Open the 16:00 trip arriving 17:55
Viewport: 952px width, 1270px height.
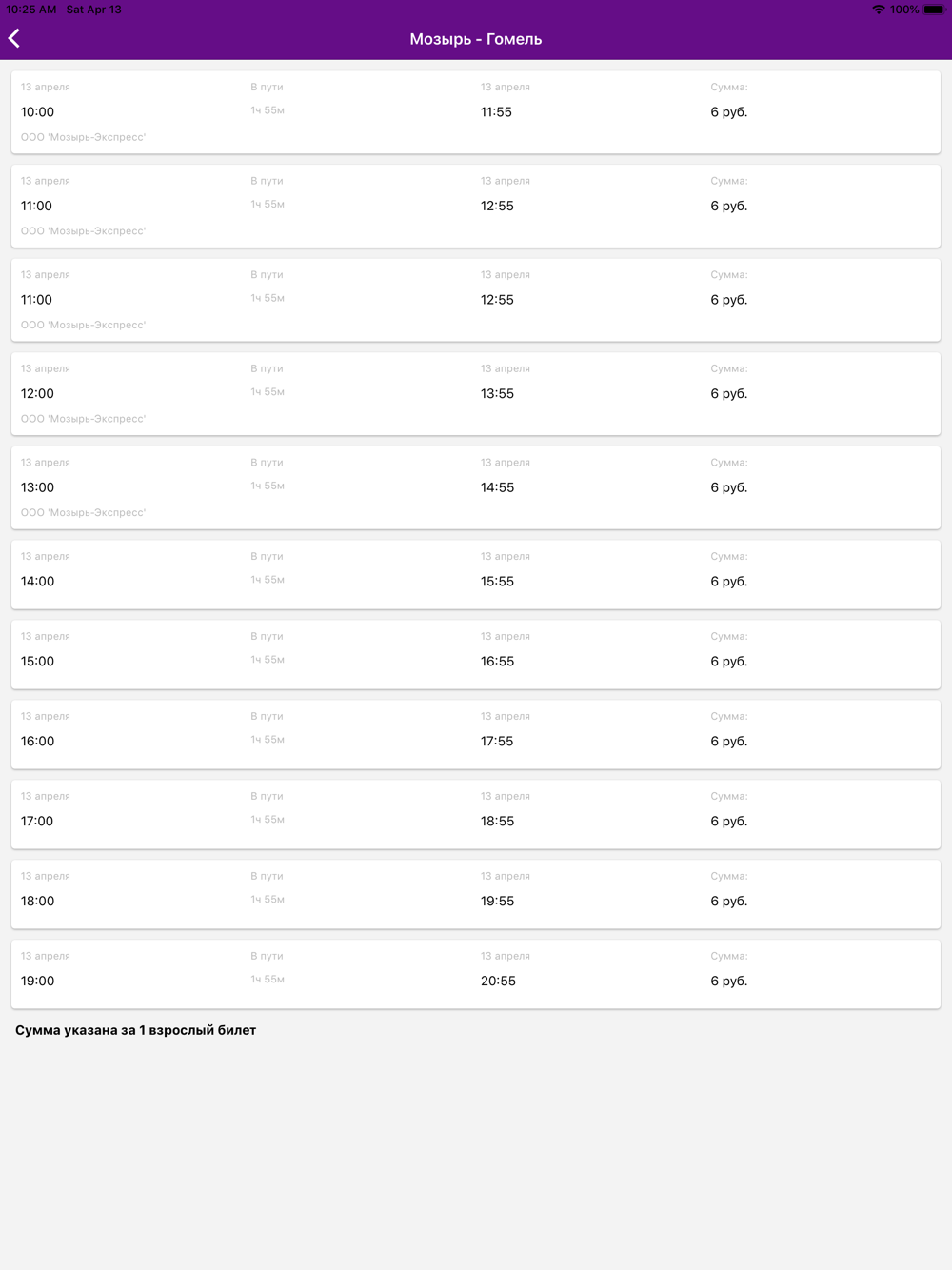tap(475, 735)
